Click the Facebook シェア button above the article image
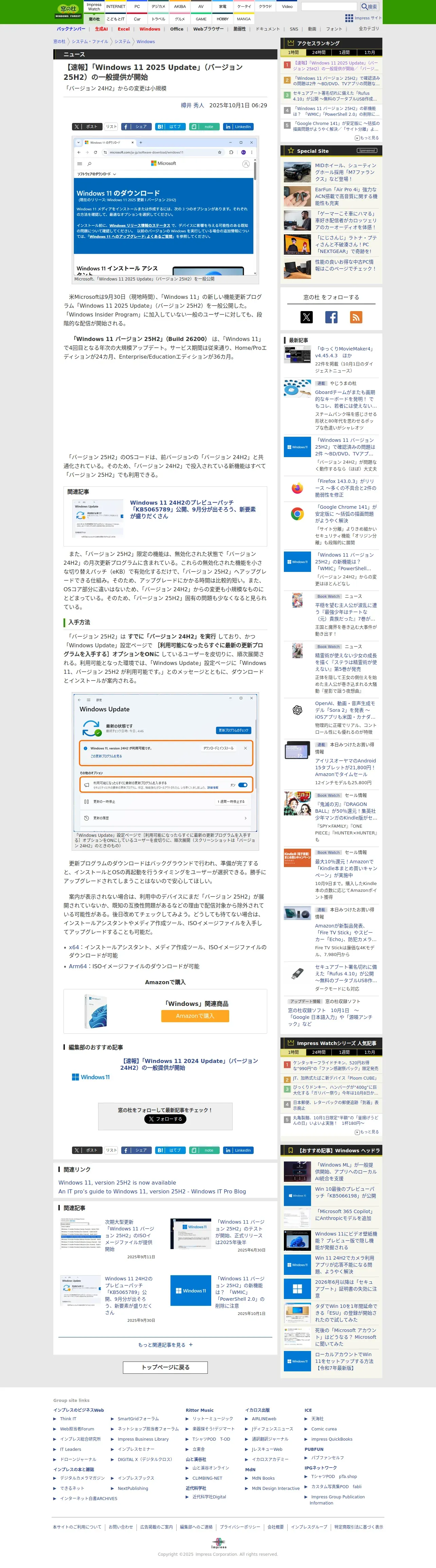436x1568 pixels. [136, 127]
